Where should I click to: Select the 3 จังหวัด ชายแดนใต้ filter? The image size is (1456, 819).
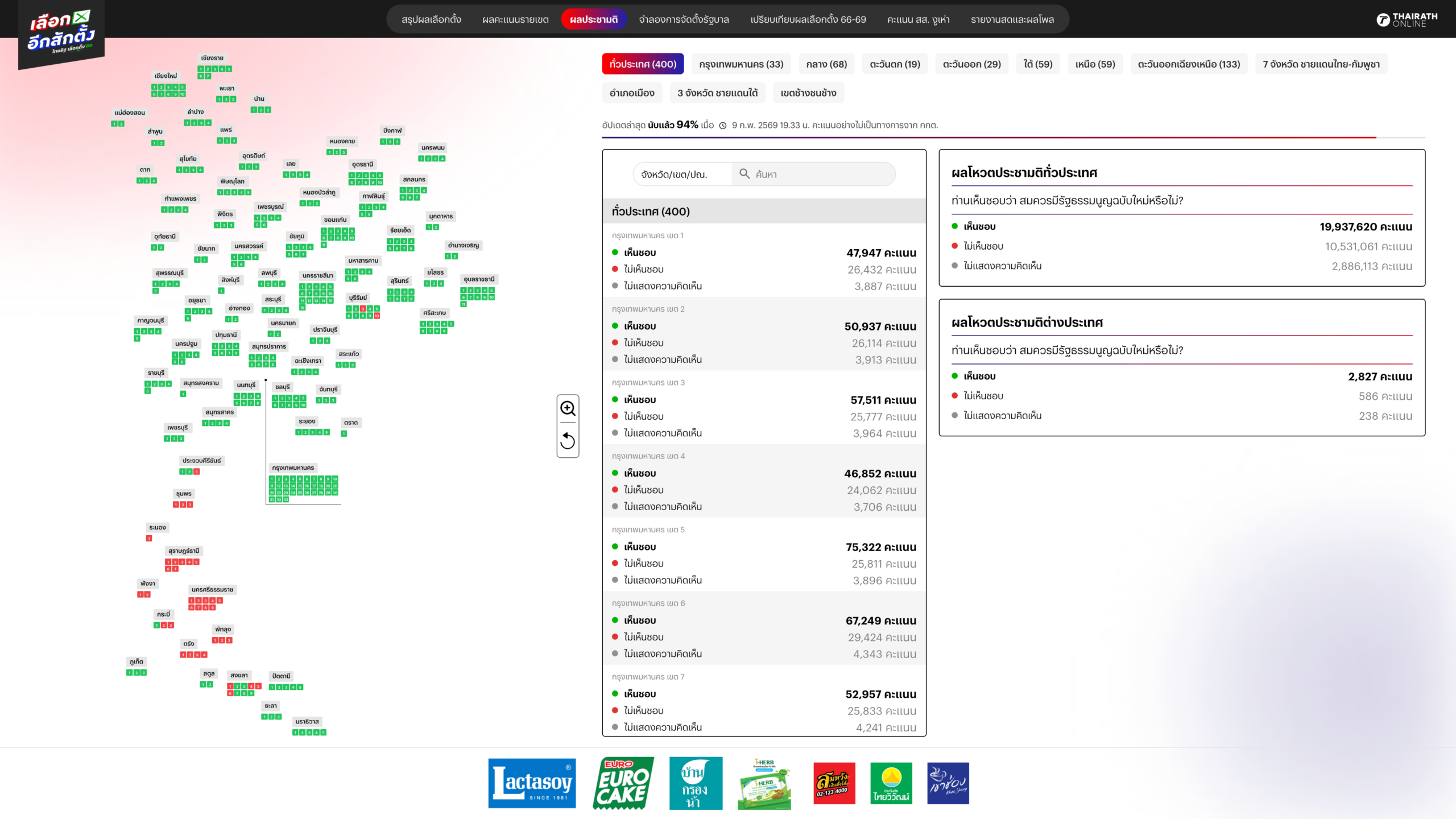coord(717,93)
